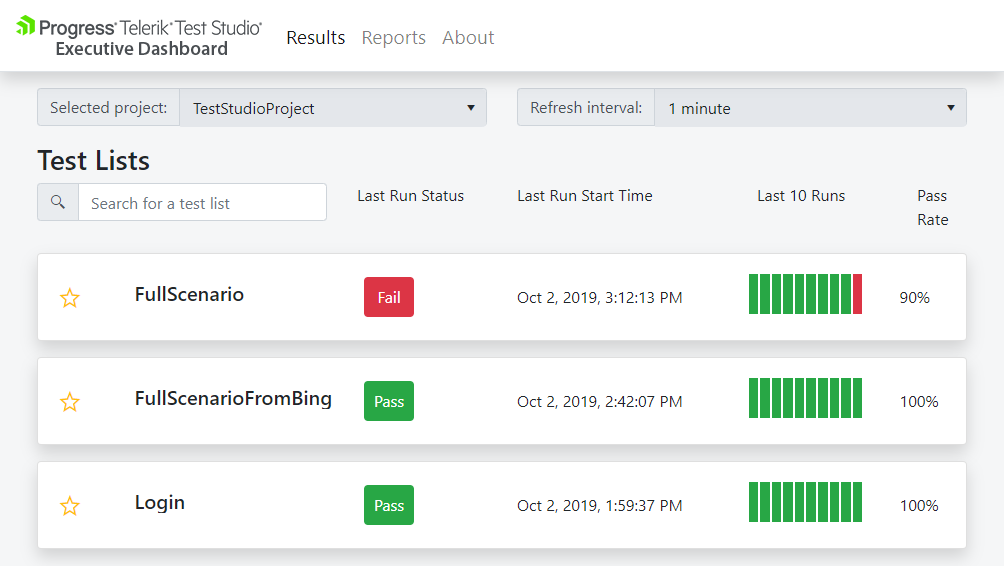Click the red failed run bar of FullScenario
Screen dimensions: 1004x566
click(857, 294)
